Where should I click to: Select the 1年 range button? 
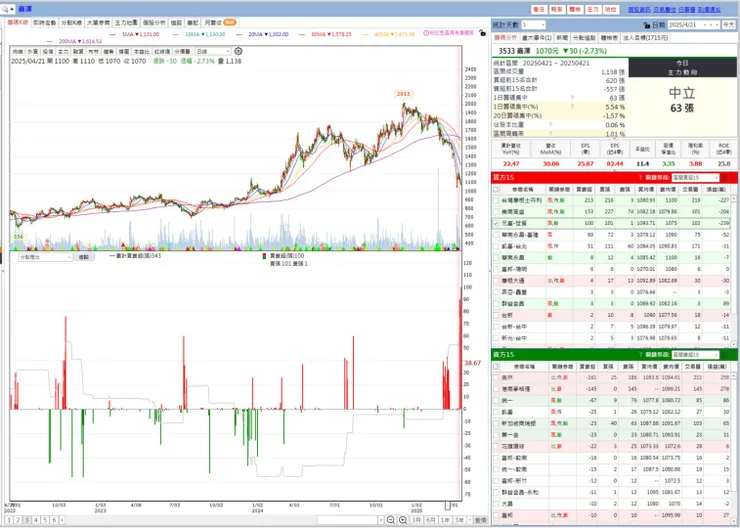(x=445, y=520)
